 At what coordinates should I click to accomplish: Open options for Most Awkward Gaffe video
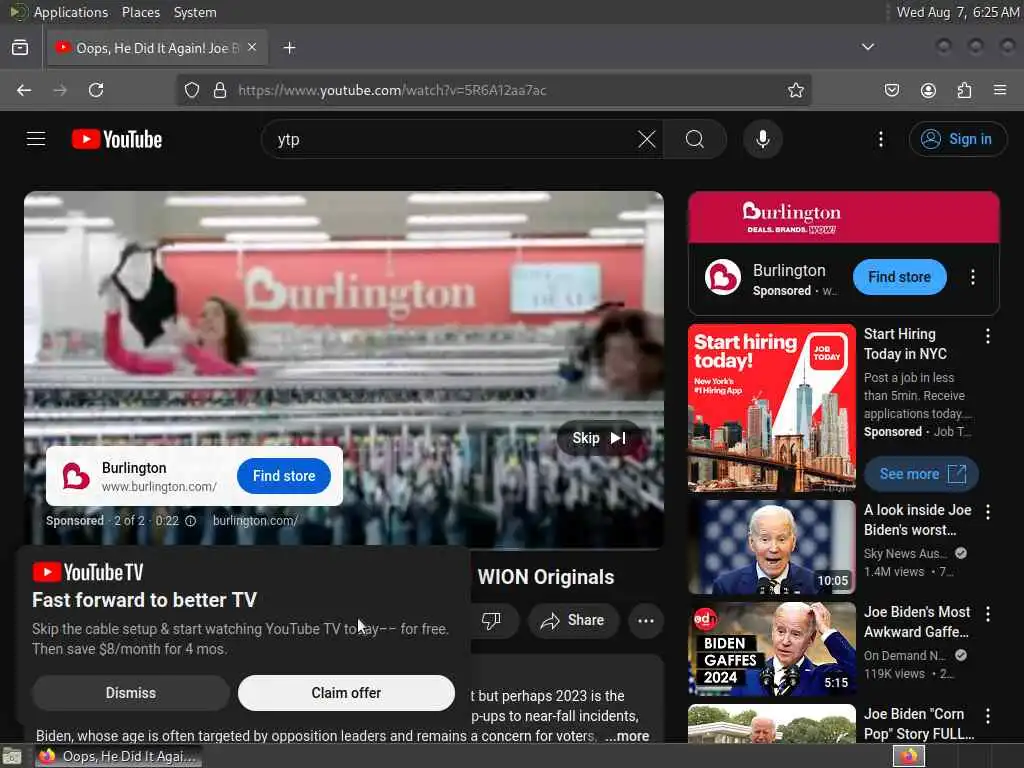(x=987, y=614)
